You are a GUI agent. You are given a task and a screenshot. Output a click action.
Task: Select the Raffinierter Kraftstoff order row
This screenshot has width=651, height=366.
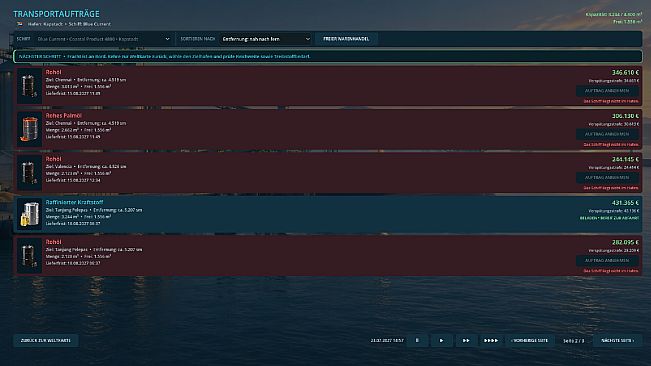point(328,214)
